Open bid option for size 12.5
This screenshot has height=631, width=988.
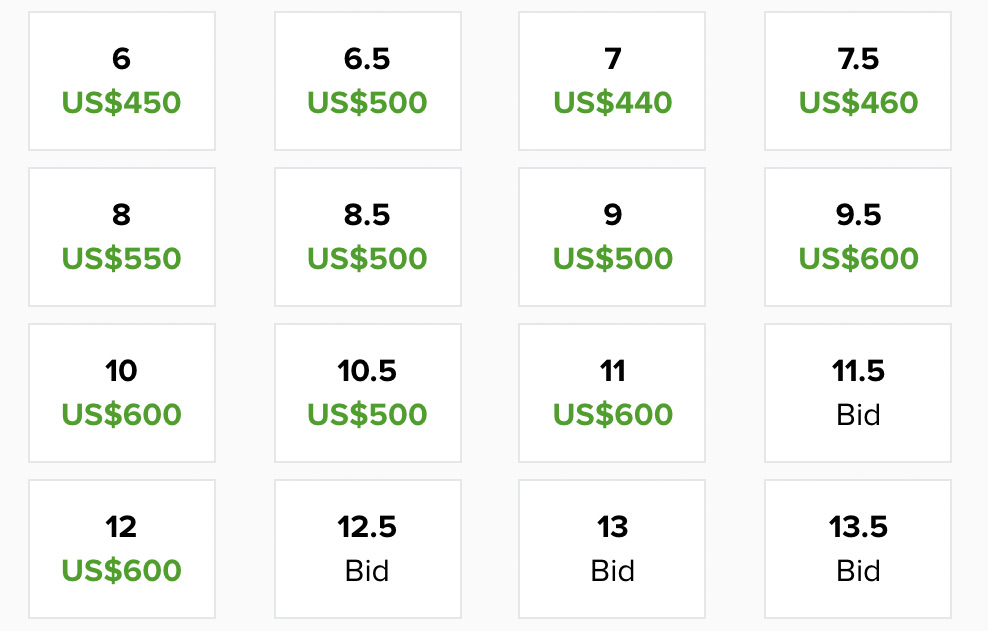[x=367, y=549]
